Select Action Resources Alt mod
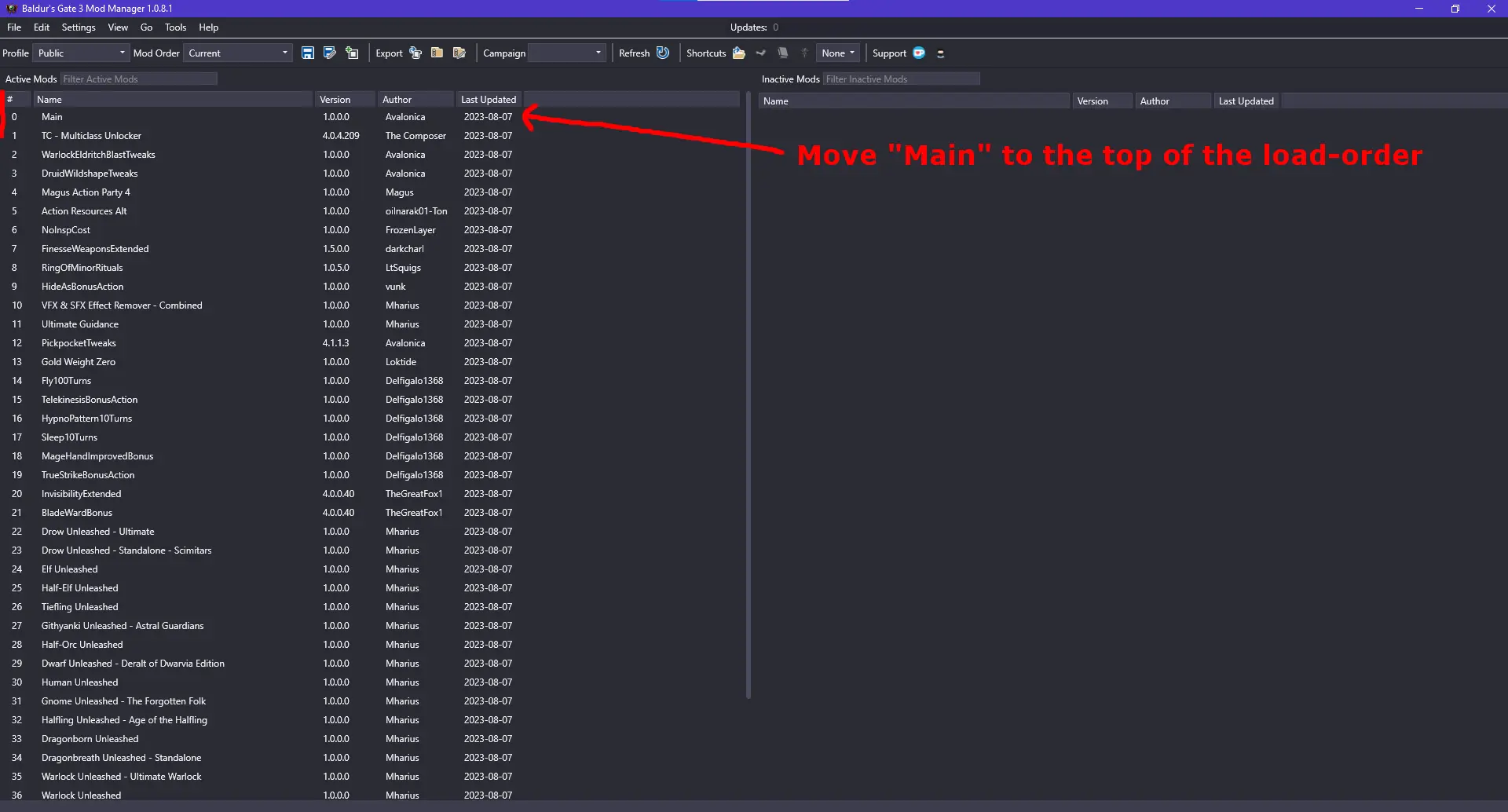Image resolution: width=1508 pixels, height=812 pixels. pos(369,211)
